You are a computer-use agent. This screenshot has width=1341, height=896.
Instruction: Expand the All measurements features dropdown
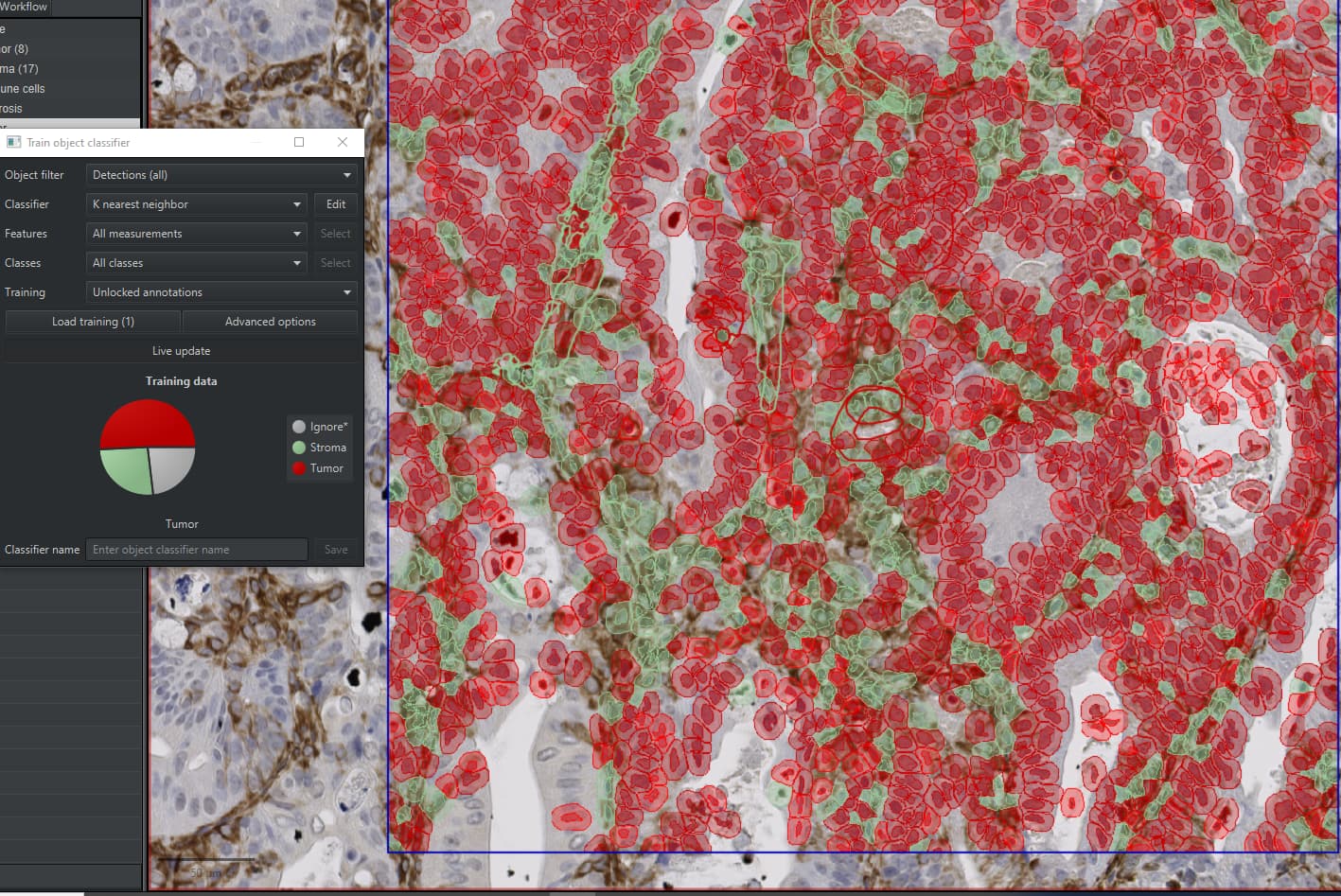pyautogui.click(x=197, y=234)
